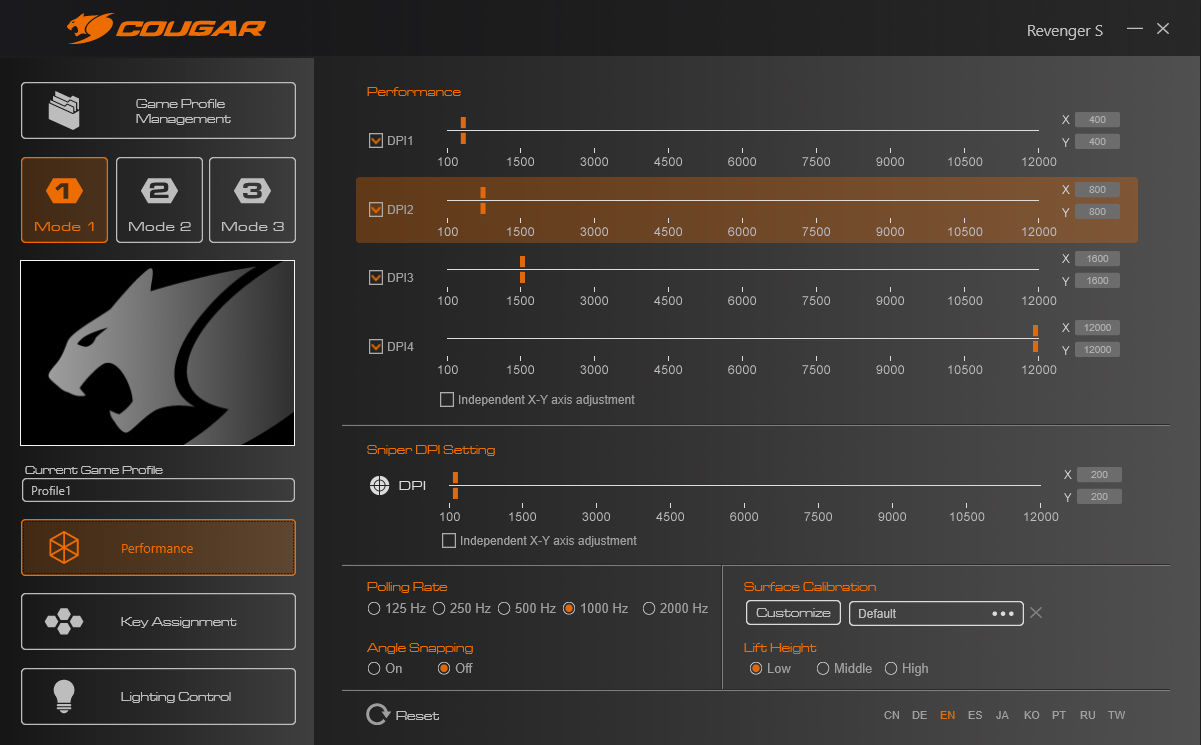
Task: Click the DPI1 X value field
Action: [x=1097, y=120]
